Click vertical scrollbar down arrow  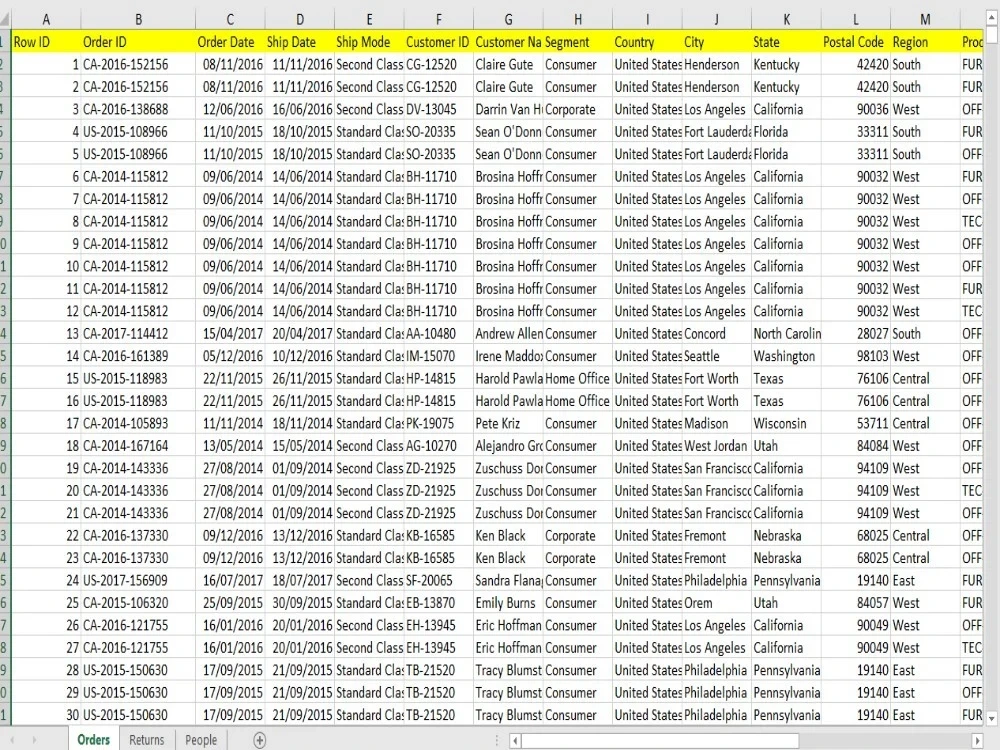(992, 718)
